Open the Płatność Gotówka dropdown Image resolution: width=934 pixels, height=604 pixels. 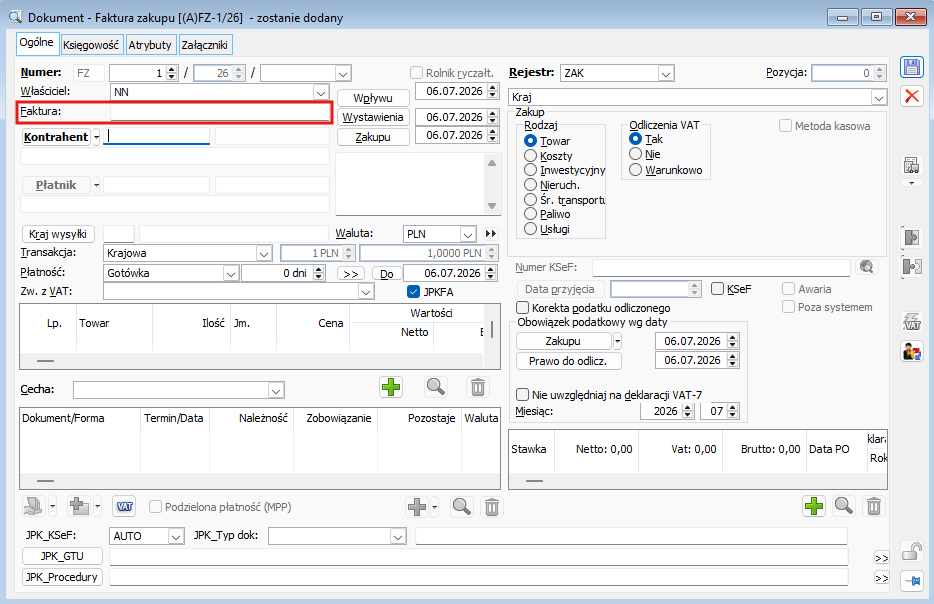pos(231,273)
